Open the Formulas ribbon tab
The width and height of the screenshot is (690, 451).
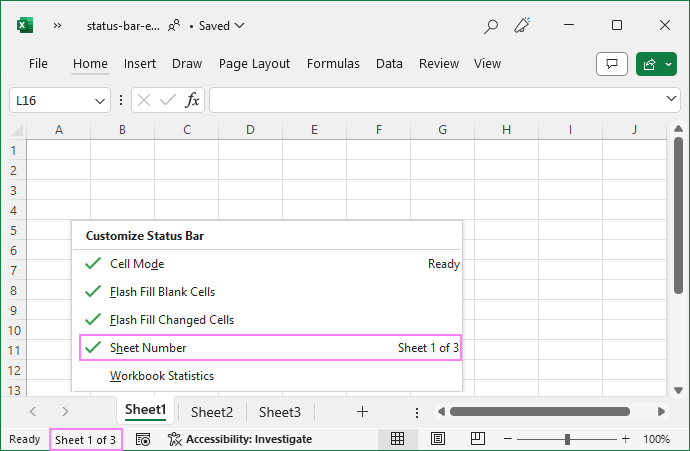tap(333, 64)
